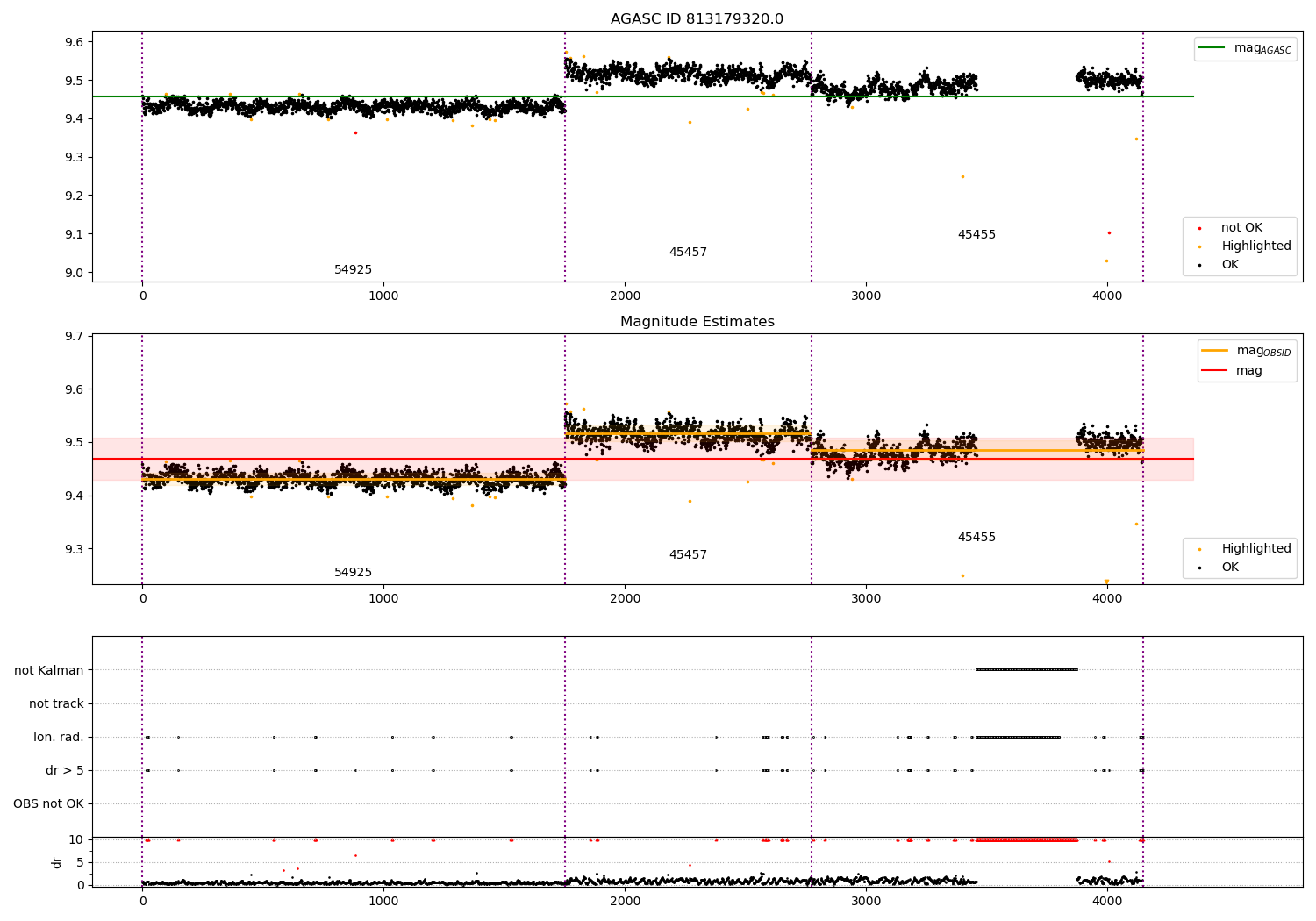This screenshot has height=921, width=1316.
Task: Click the 9.0 tick label in the top plot
Action: (x=74, y=273)
